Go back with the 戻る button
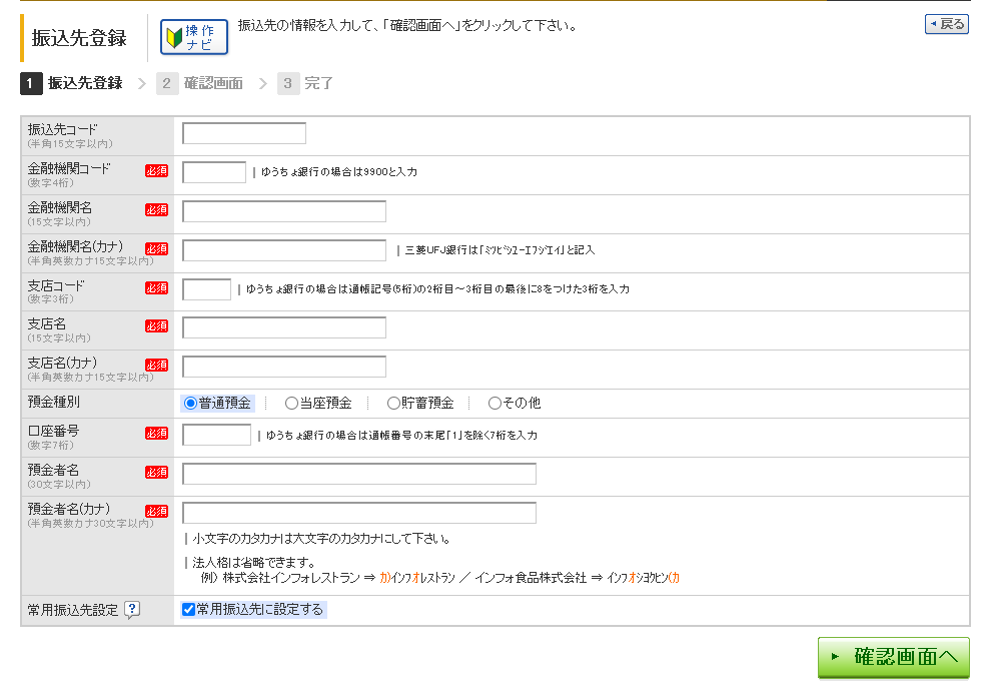 [946, 24]
